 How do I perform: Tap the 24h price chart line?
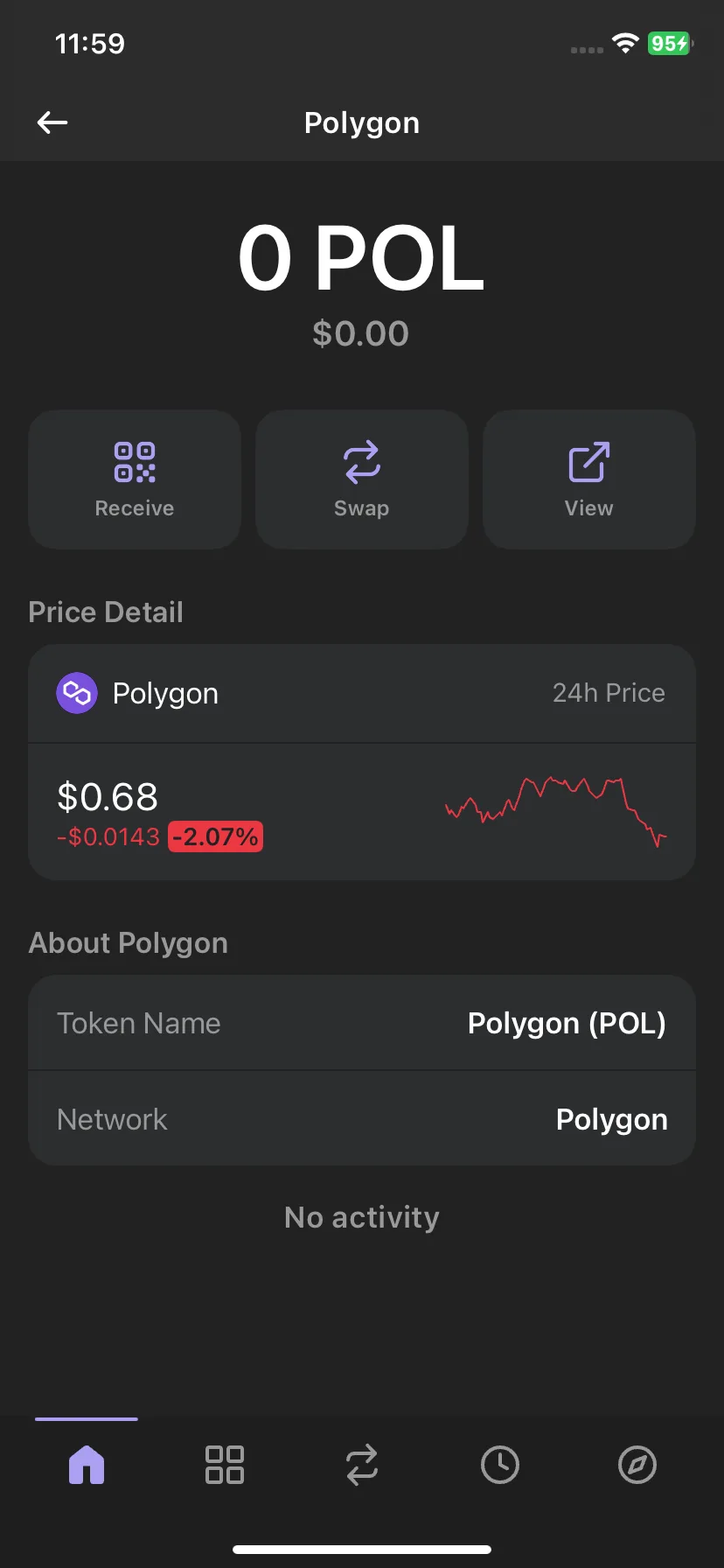point(556,811)
